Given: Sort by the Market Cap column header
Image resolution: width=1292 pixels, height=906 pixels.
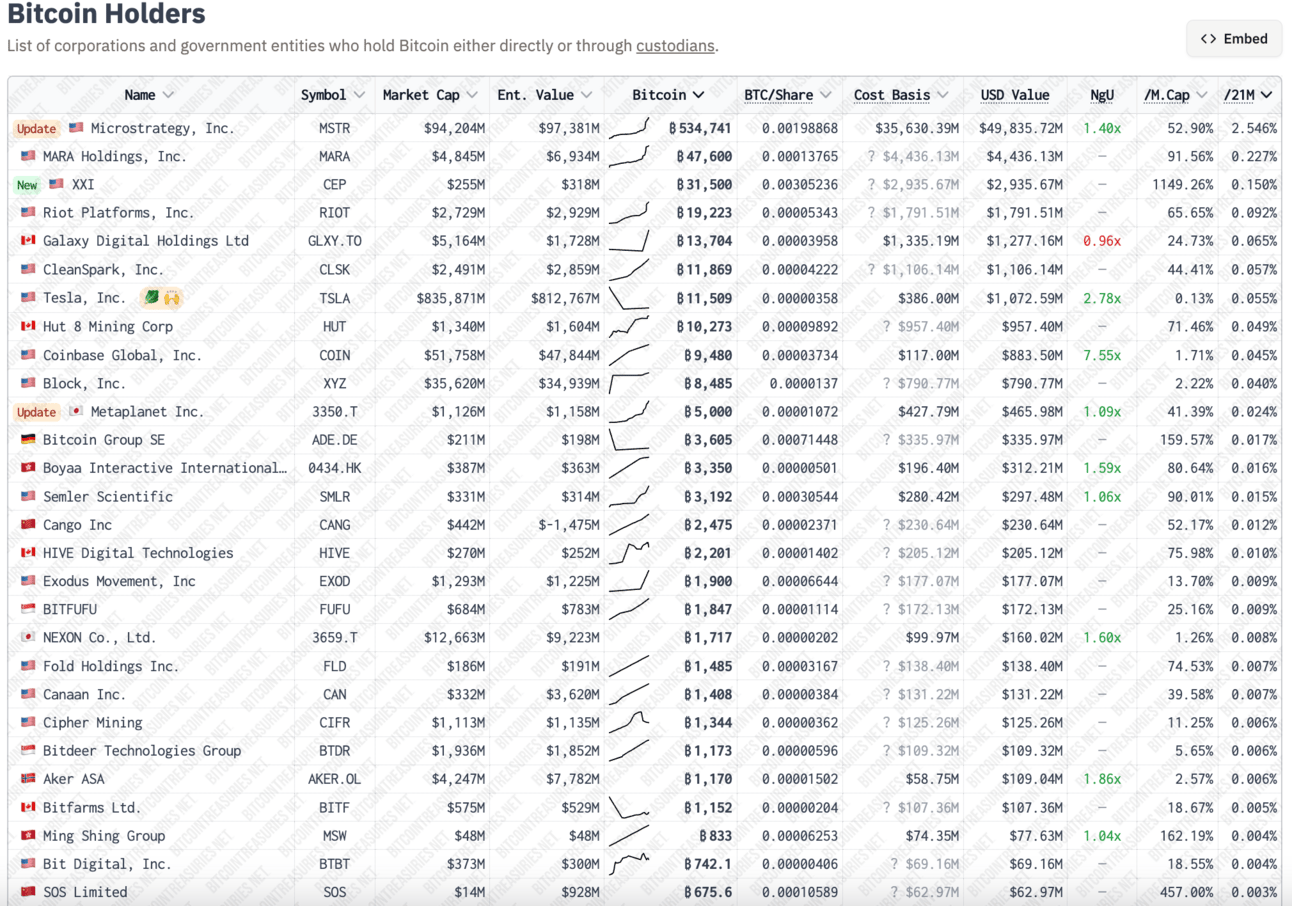Looking at the screenshot, I should [430, 95].
